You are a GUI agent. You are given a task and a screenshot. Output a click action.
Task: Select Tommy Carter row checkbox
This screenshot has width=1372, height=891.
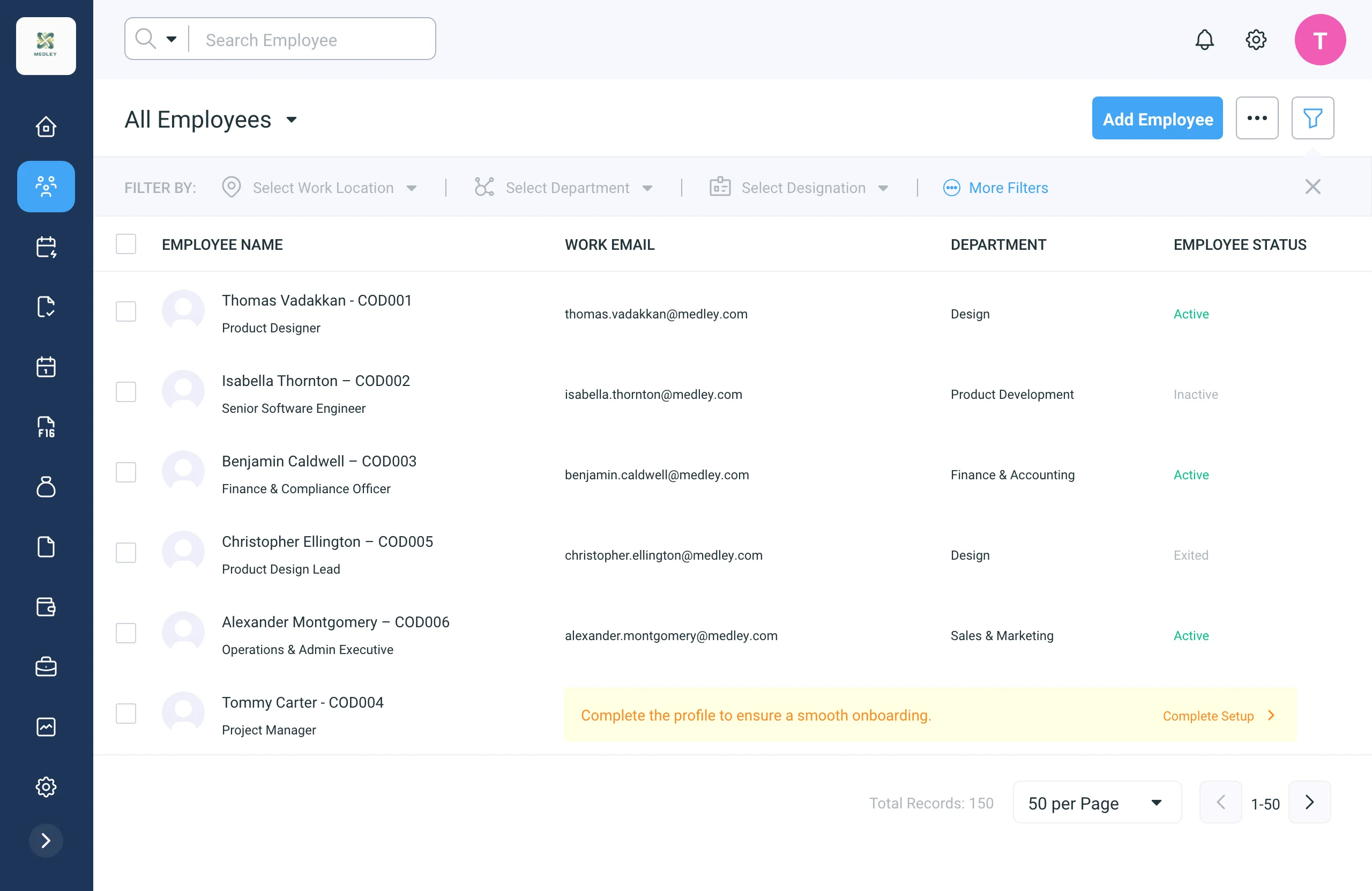click(x=125, y=714)
